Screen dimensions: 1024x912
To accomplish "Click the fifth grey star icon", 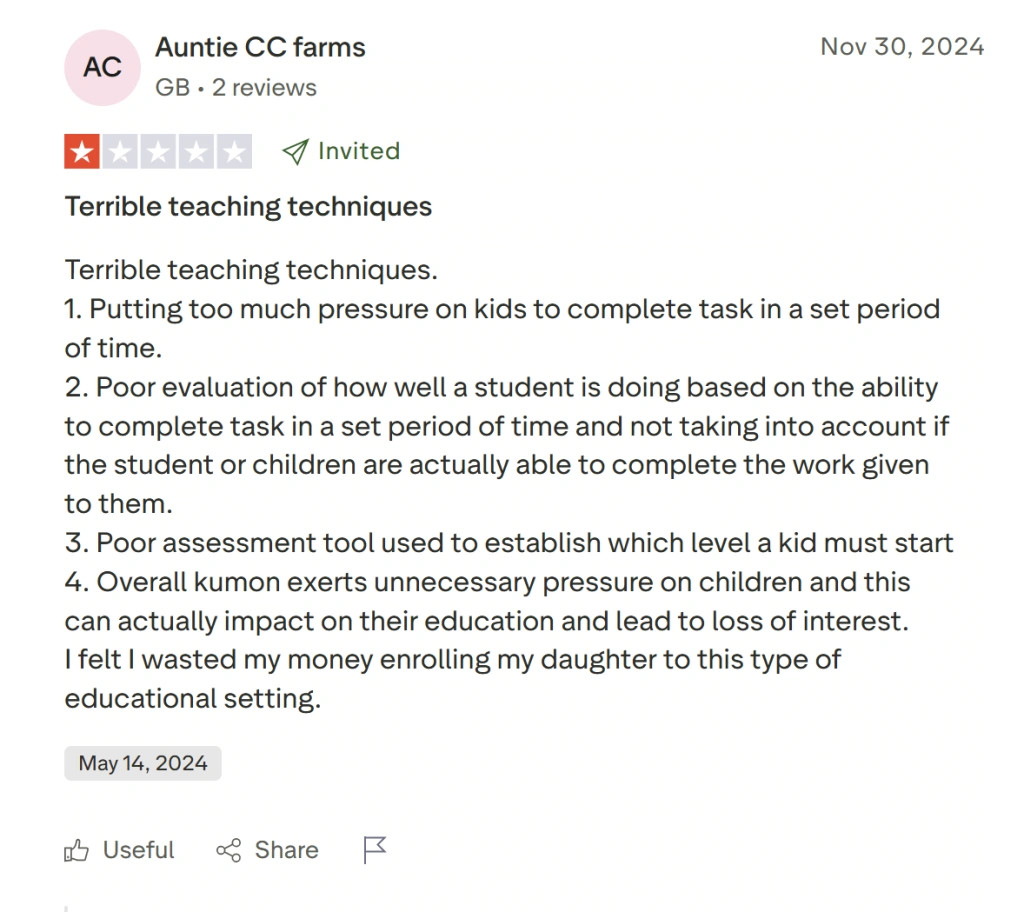I will pyautogui.click(x=233, y=151).
